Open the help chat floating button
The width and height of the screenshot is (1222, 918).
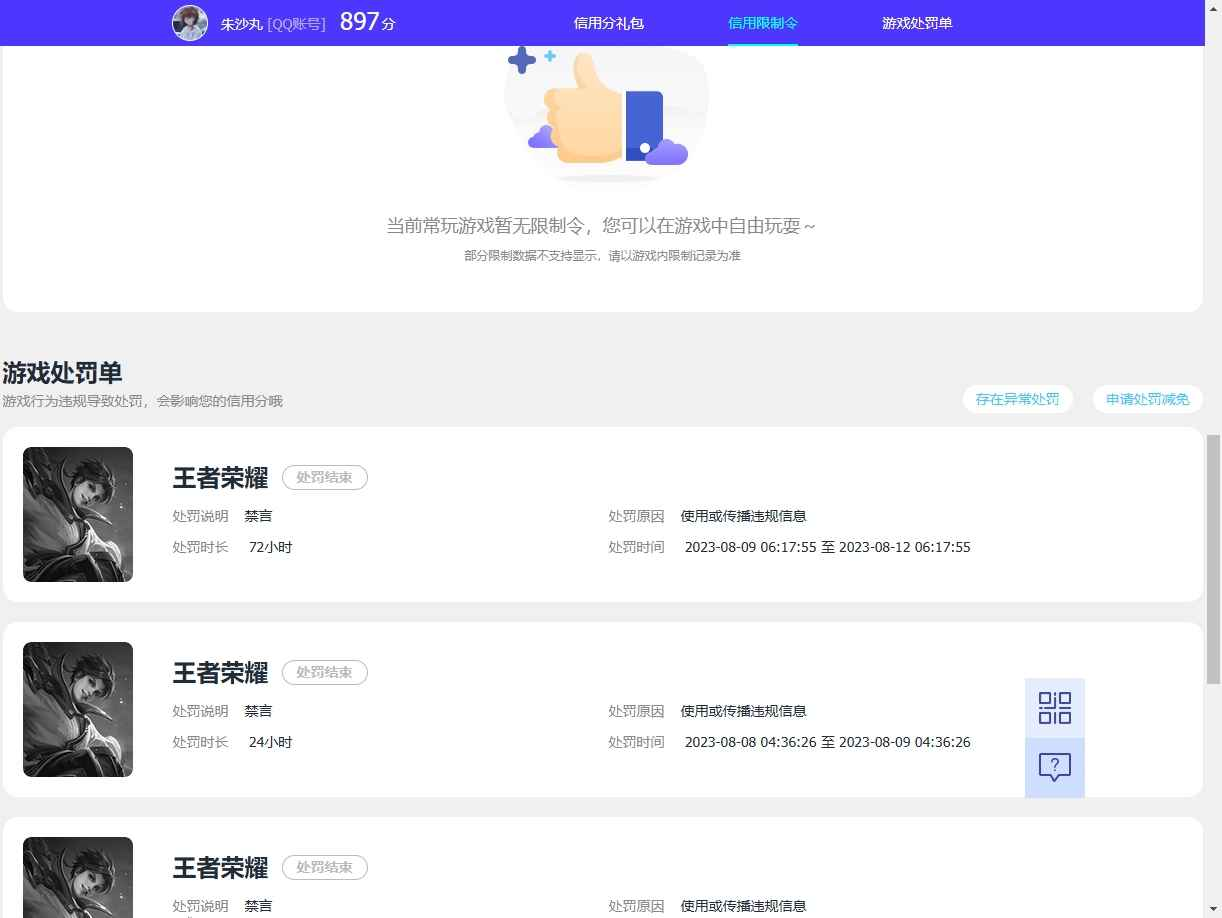[1055, 768]
